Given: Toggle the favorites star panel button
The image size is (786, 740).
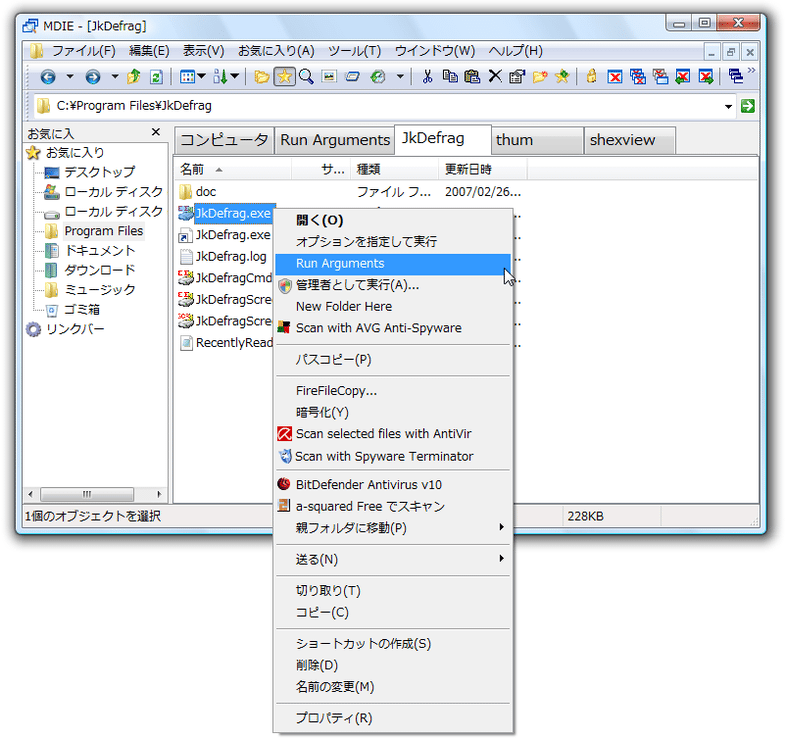Looking at the screenshot, I should pyautogui.click(x=284, y=77).
